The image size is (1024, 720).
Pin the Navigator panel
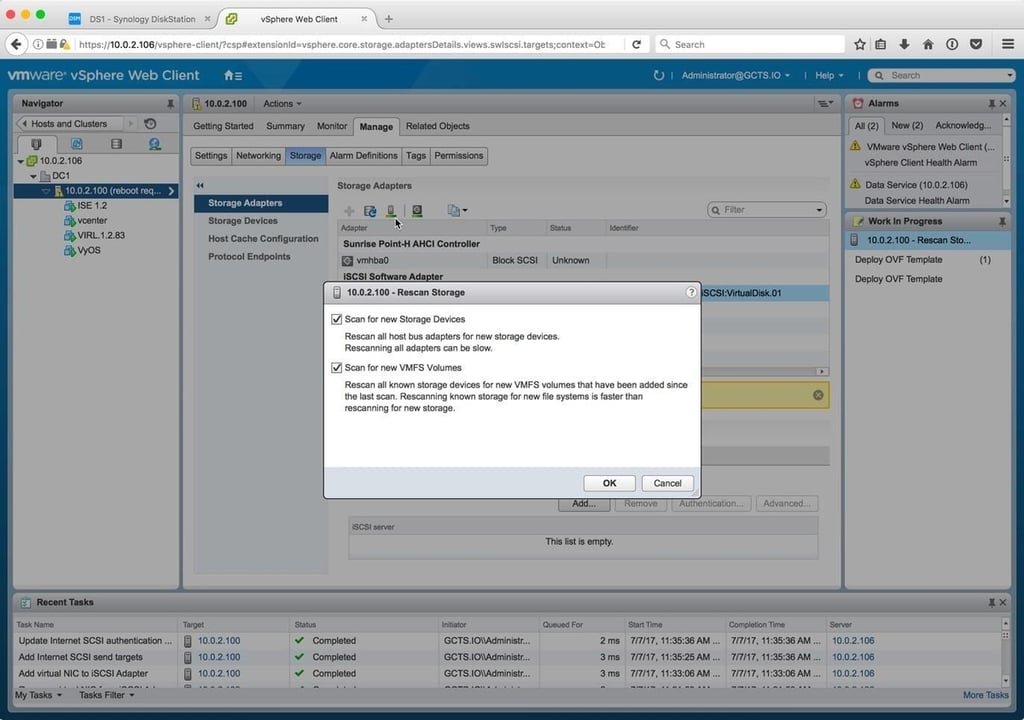coord(170,103)
